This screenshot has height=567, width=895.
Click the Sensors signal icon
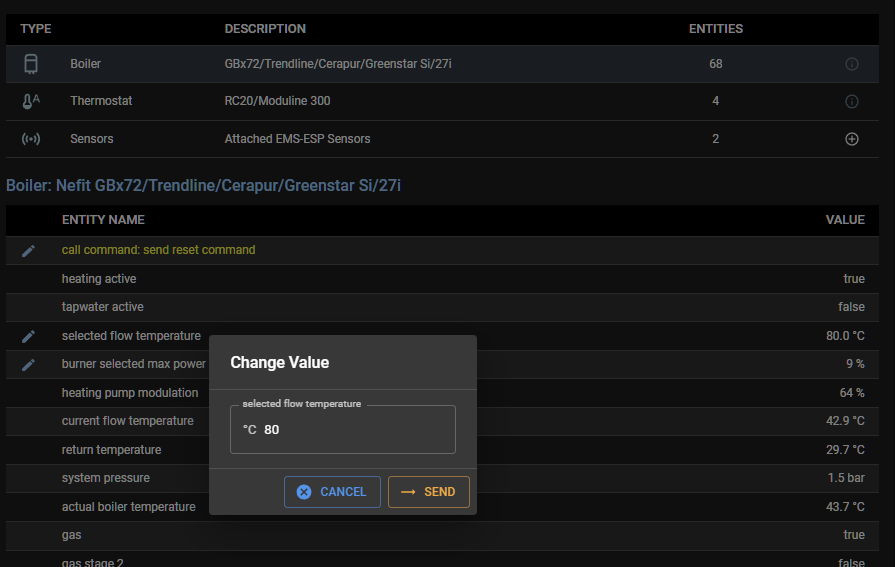pos(31,139)
